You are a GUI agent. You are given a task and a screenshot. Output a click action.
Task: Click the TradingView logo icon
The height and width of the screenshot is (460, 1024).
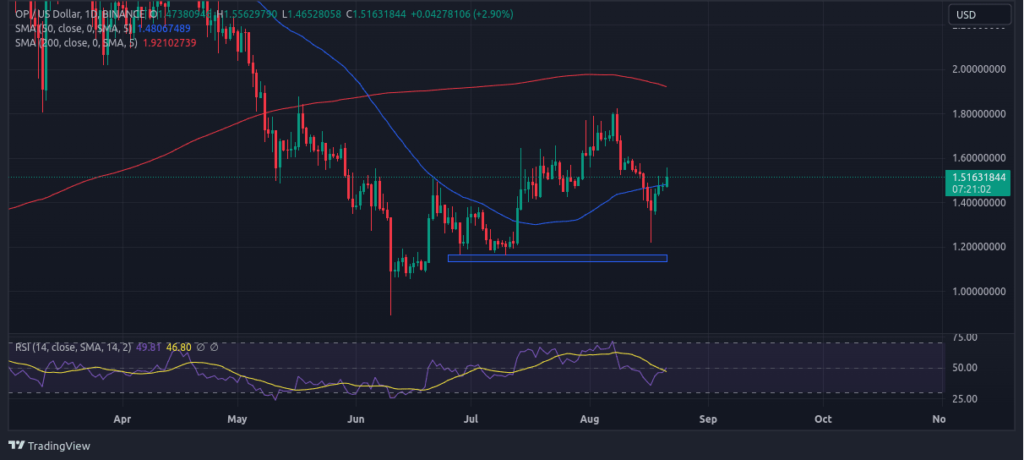click(x=18, y=445)
